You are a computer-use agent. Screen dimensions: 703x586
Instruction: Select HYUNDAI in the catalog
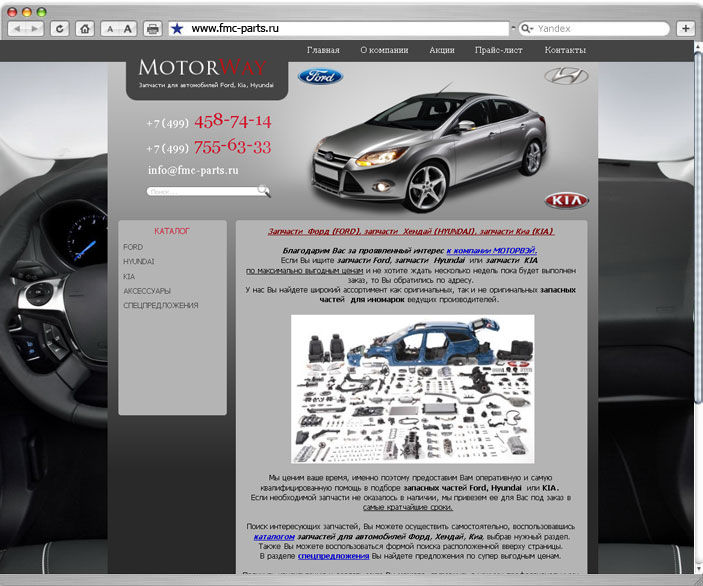pyautogui.click(x=139, y=261)
